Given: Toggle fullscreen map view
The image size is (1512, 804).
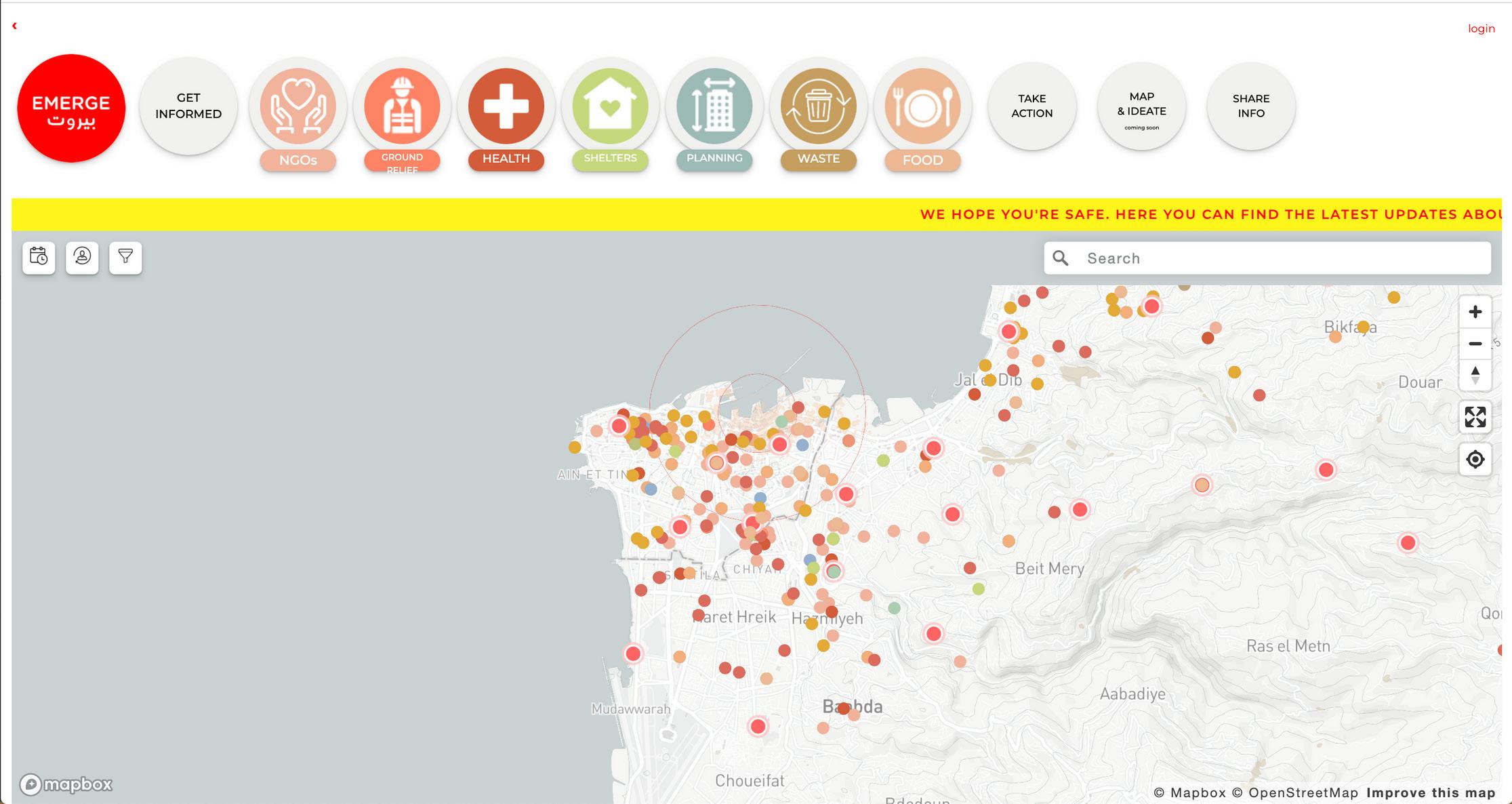Looking at the screenshot, I should 1475,417.
